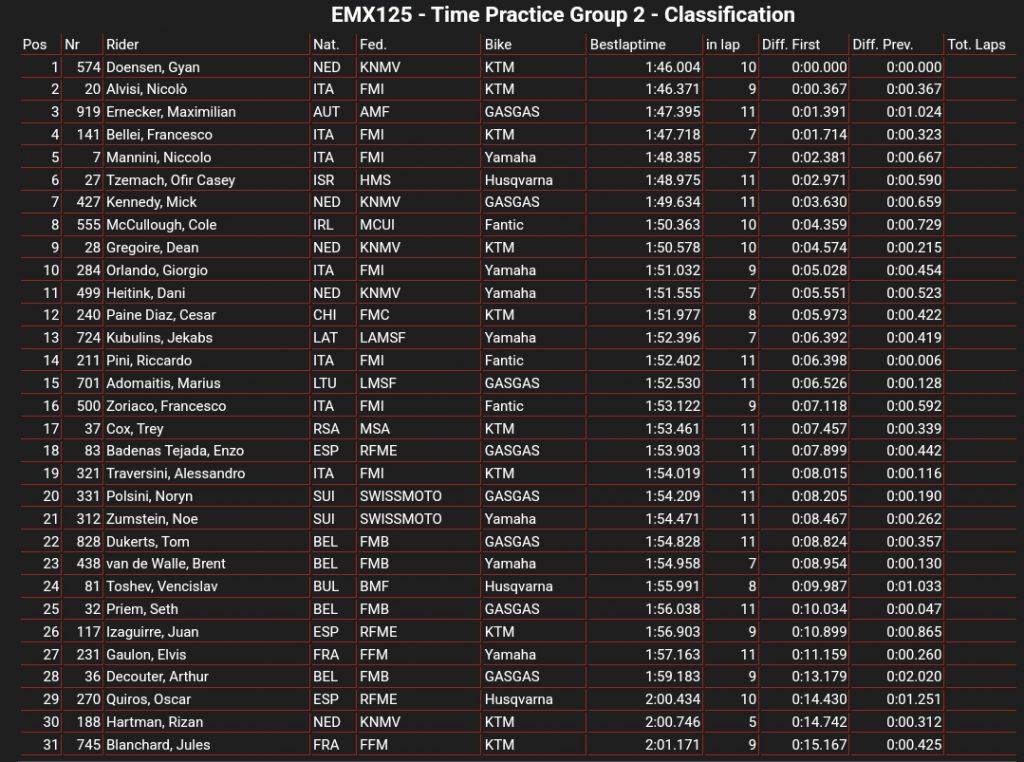Click the EMX125 Time Practice classification title
This screenshot has height=762, width=1024.
click(x=563, y=15)
